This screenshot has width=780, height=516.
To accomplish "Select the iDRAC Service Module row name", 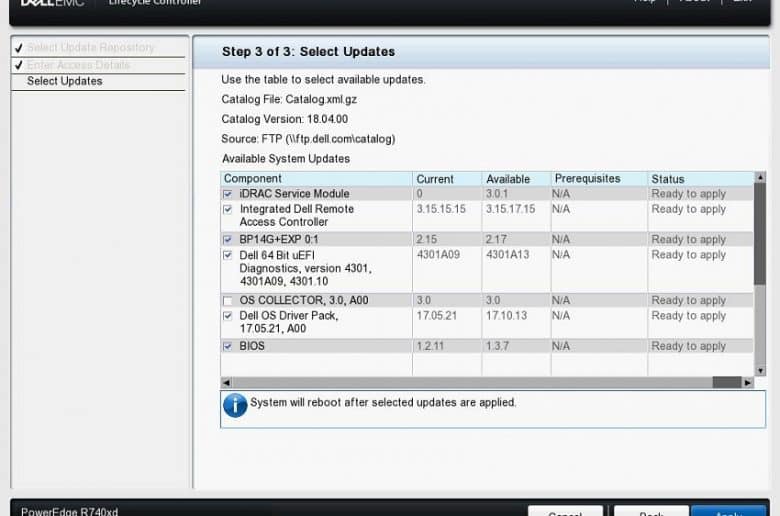I will [294, 194].
